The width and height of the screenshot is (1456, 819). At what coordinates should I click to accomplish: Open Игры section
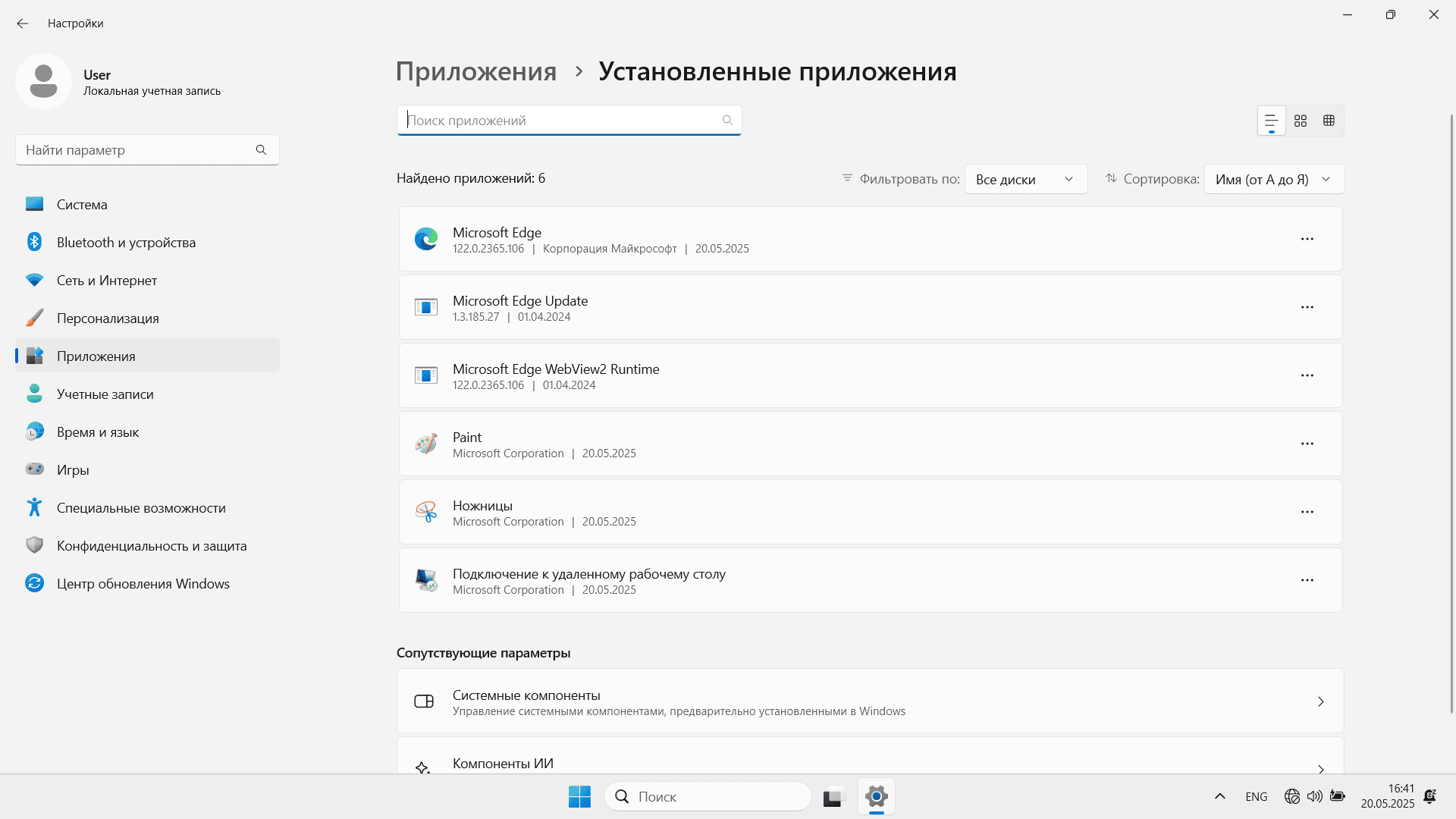click(147, 469)
